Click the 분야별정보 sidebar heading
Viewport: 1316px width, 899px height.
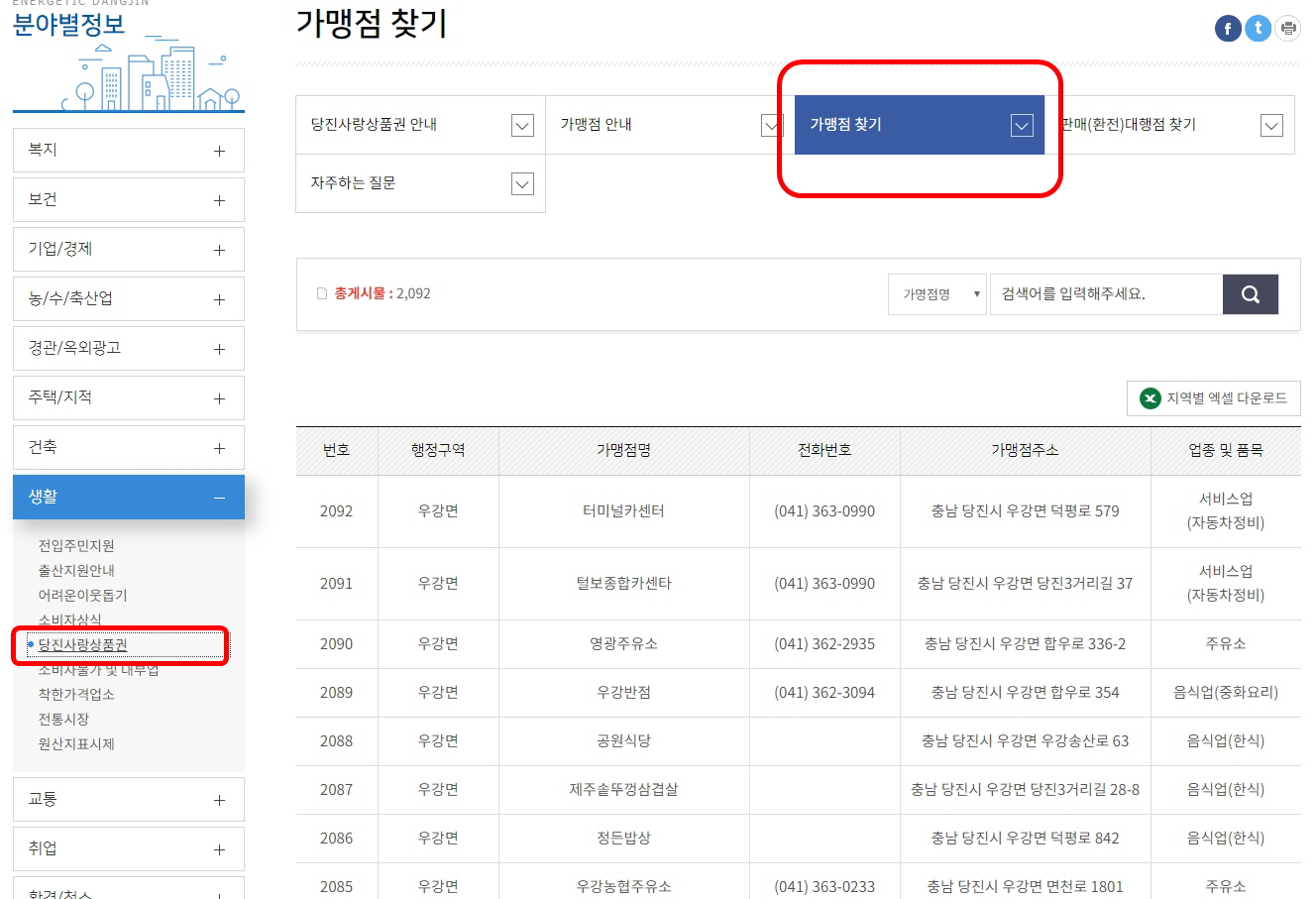coord(69,26)
